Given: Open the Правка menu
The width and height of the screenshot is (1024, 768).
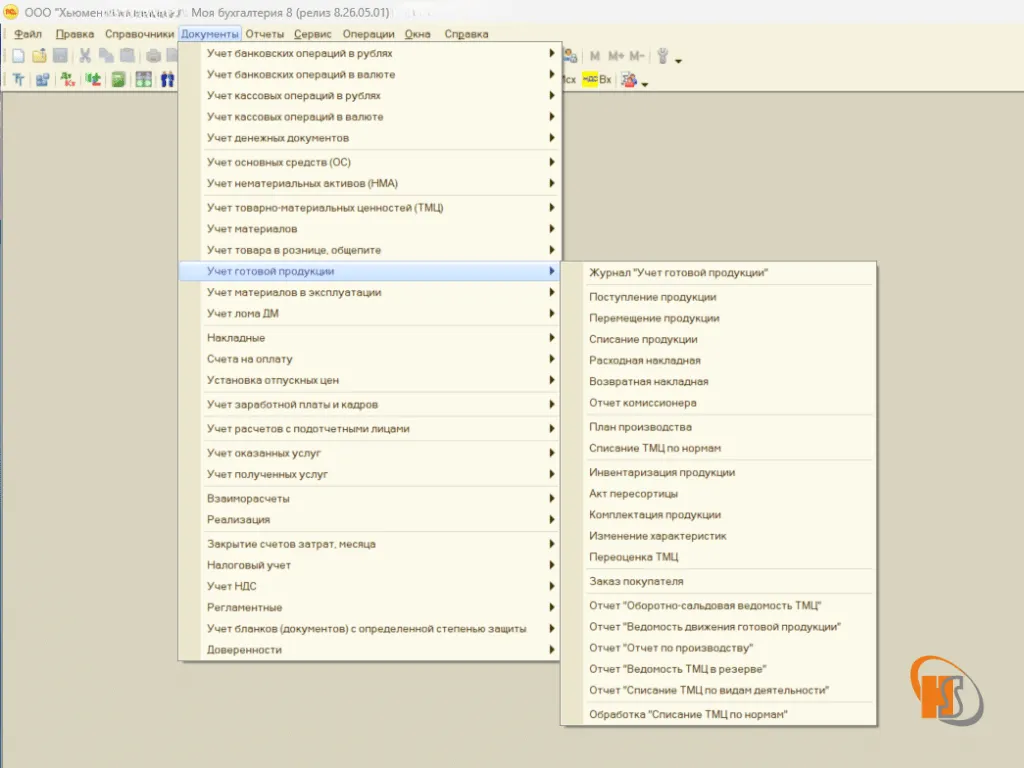Looking at the screenshot, I should [74, 34].
